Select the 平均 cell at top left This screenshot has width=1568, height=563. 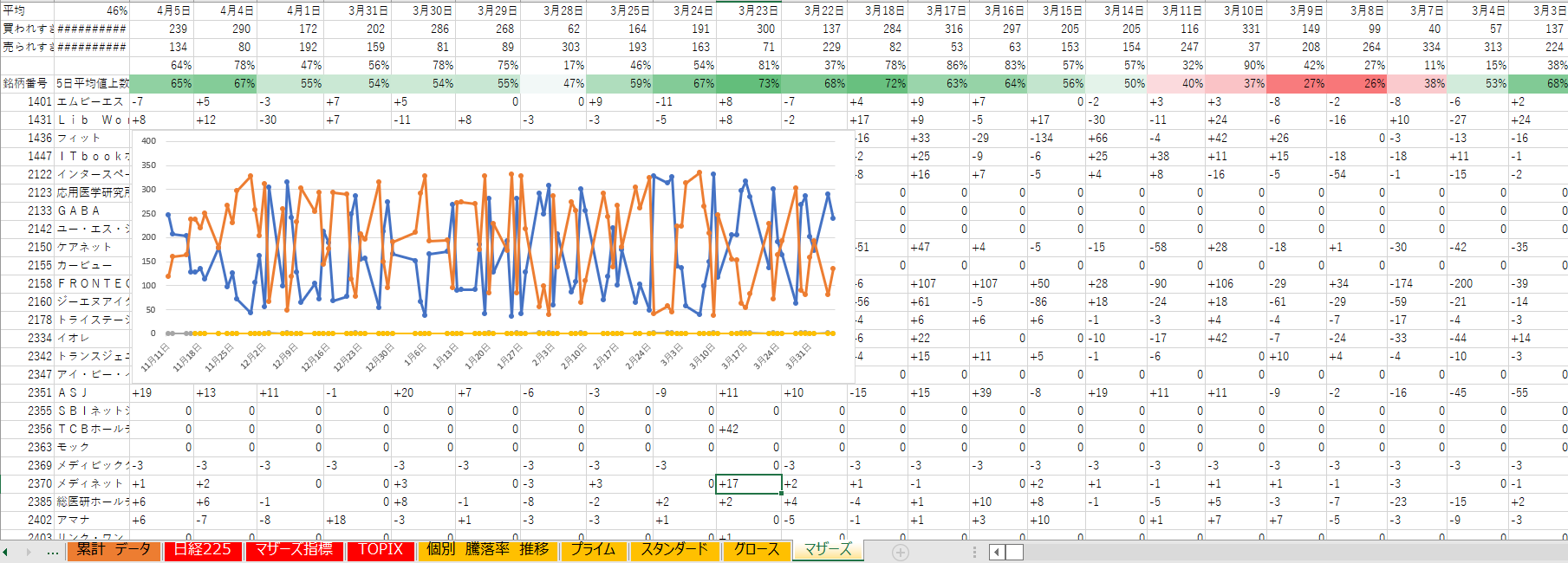coord(26,10)
